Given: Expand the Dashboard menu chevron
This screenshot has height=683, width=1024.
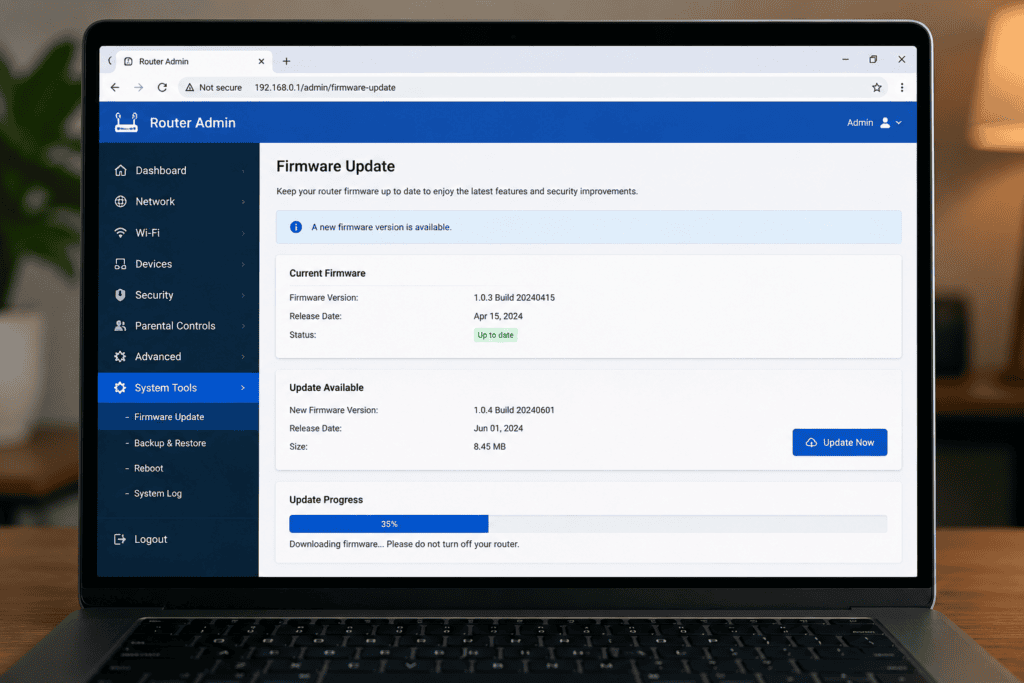Looking at the screenshot, I should (243, 171).
